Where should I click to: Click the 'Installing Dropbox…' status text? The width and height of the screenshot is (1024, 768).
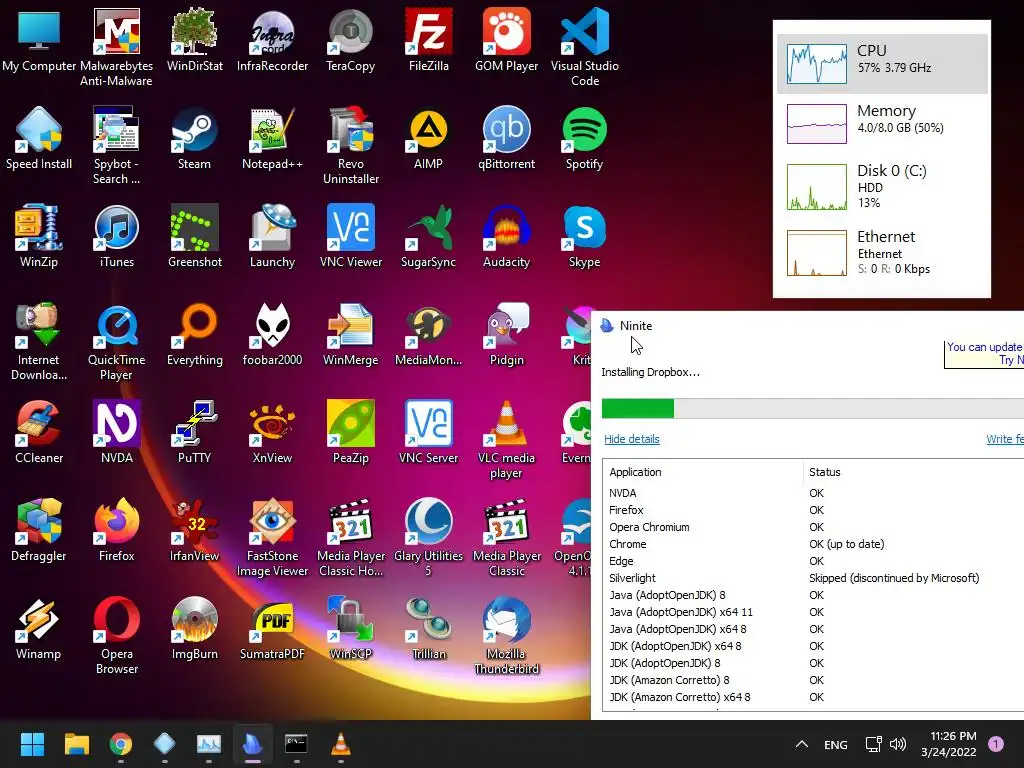(650, 372)
